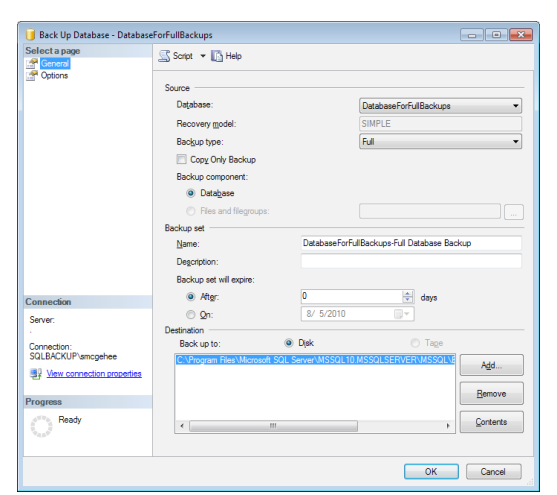This screenshot has width=557, height=495.
Task: Click the Help toolbar icon
Action: tap(217, 56)
